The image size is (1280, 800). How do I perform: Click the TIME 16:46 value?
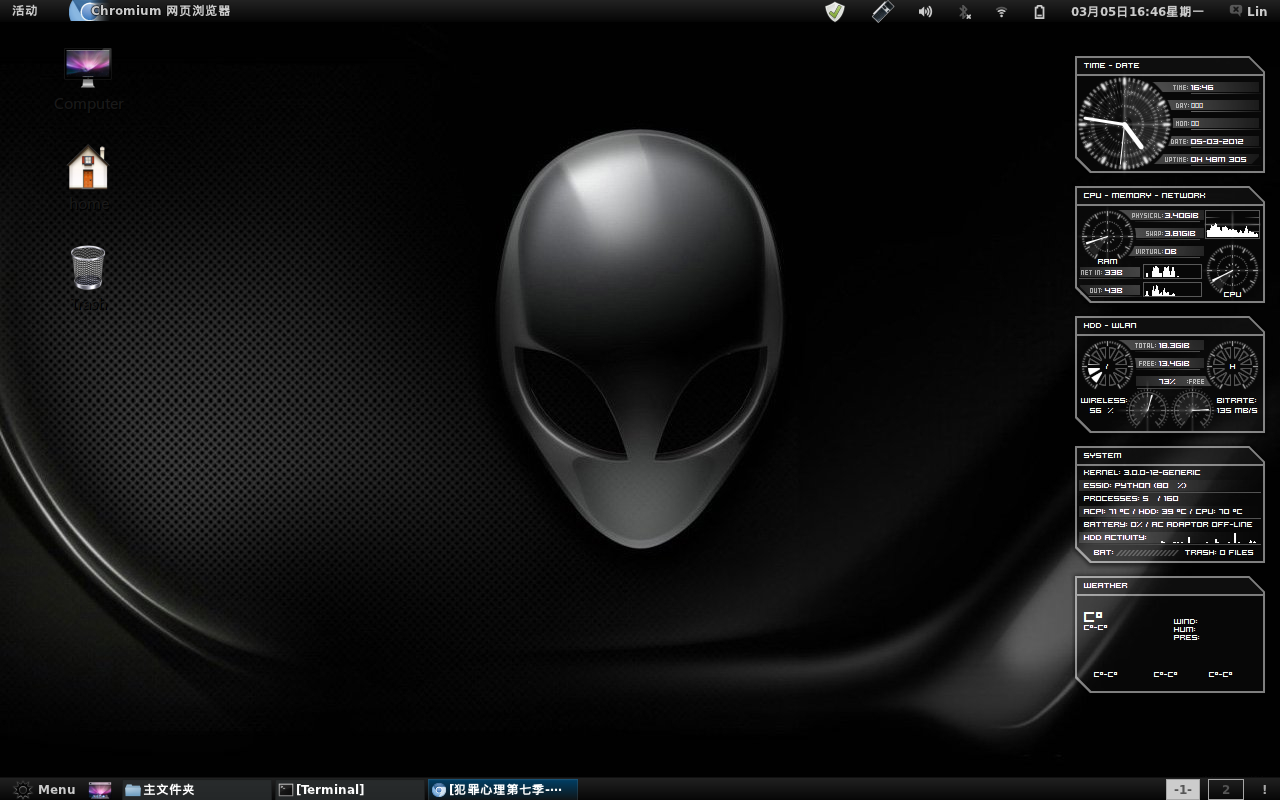[1202, 87]
